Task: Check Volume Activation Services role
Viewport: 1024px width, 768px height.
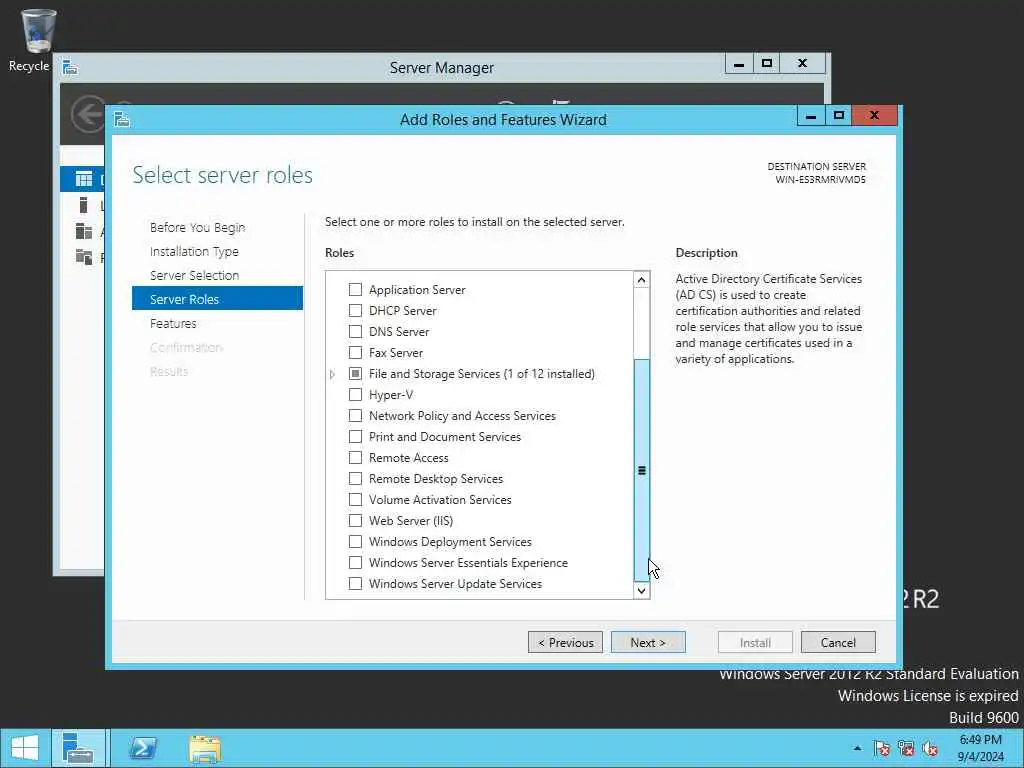Action: point(355,500)
